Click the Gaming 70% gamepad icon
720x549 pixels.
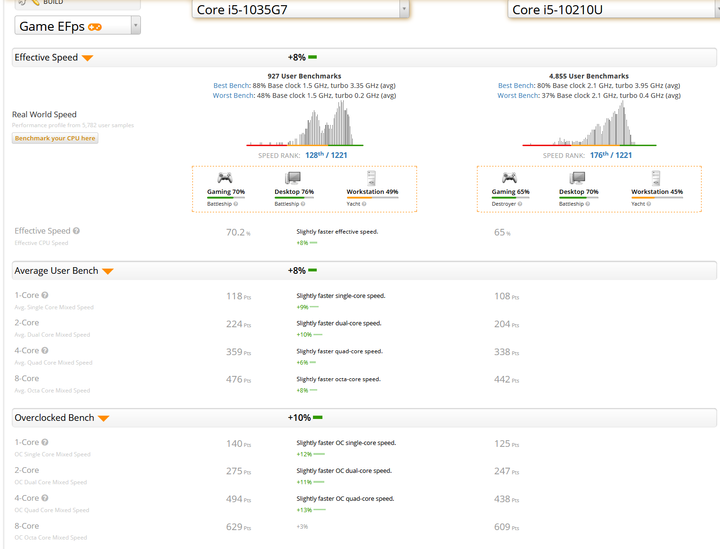coord(225,178)
